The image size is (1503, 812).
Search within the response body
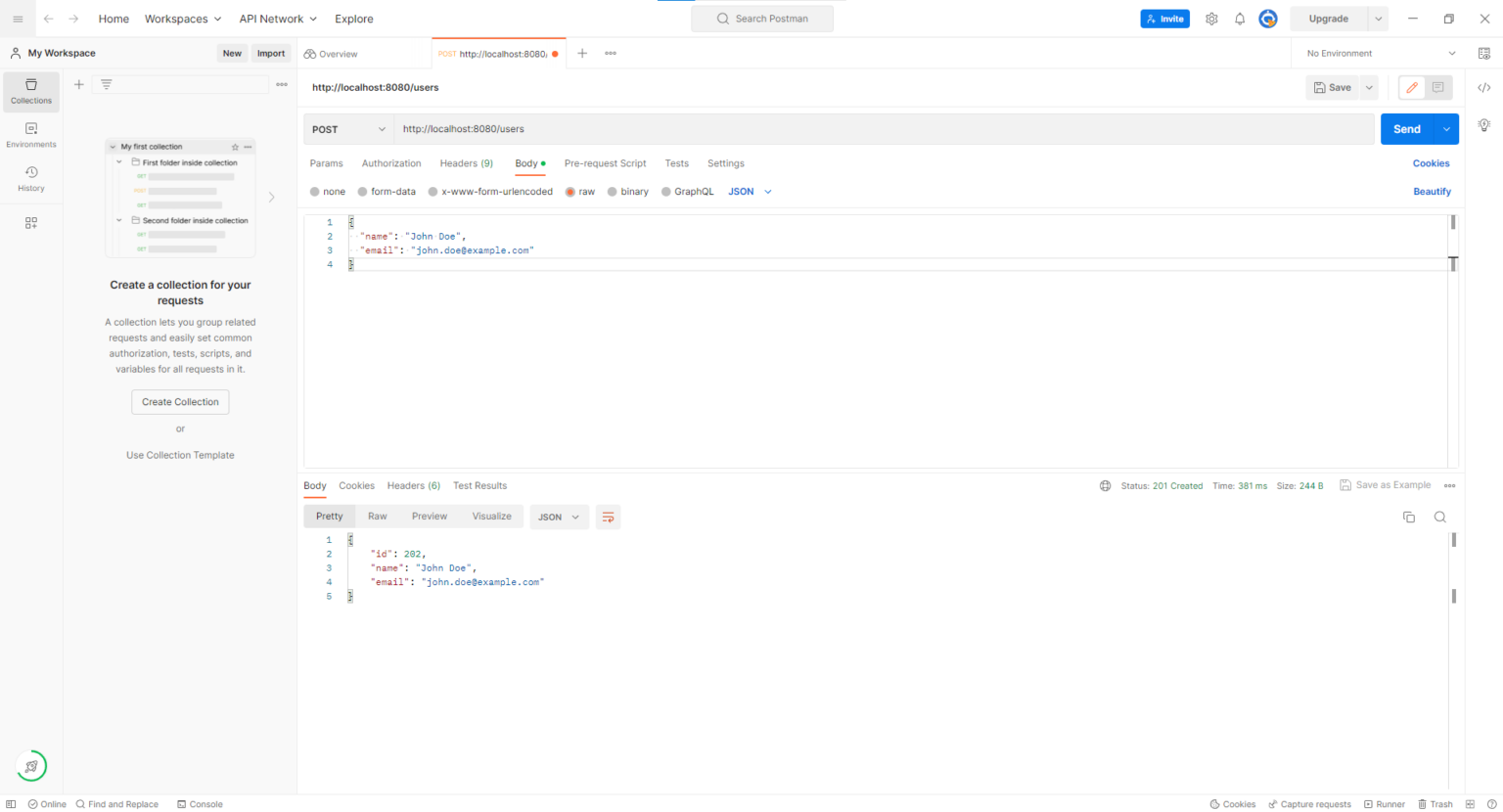pyautogui.click(x=1439, y=517)
